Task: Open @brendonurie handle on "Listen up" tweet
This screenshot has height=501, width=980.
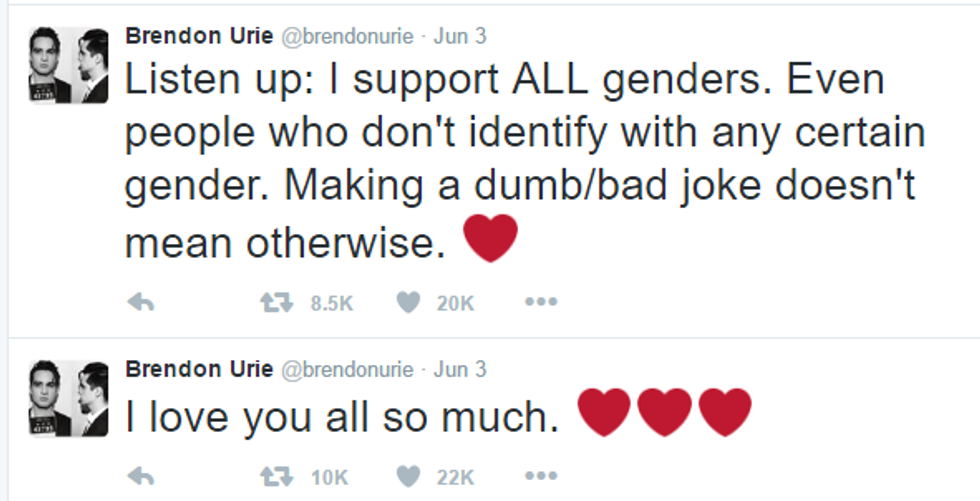Action: 347,37
